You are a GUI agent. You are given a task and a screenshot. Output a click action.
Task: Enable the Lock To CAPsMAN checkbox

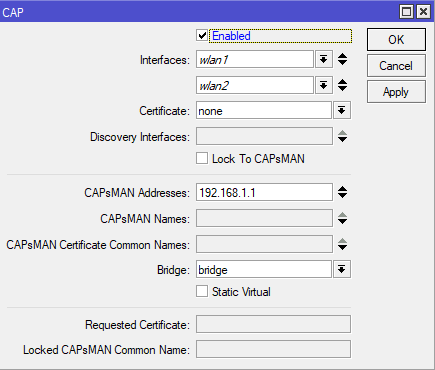[202, 158]
